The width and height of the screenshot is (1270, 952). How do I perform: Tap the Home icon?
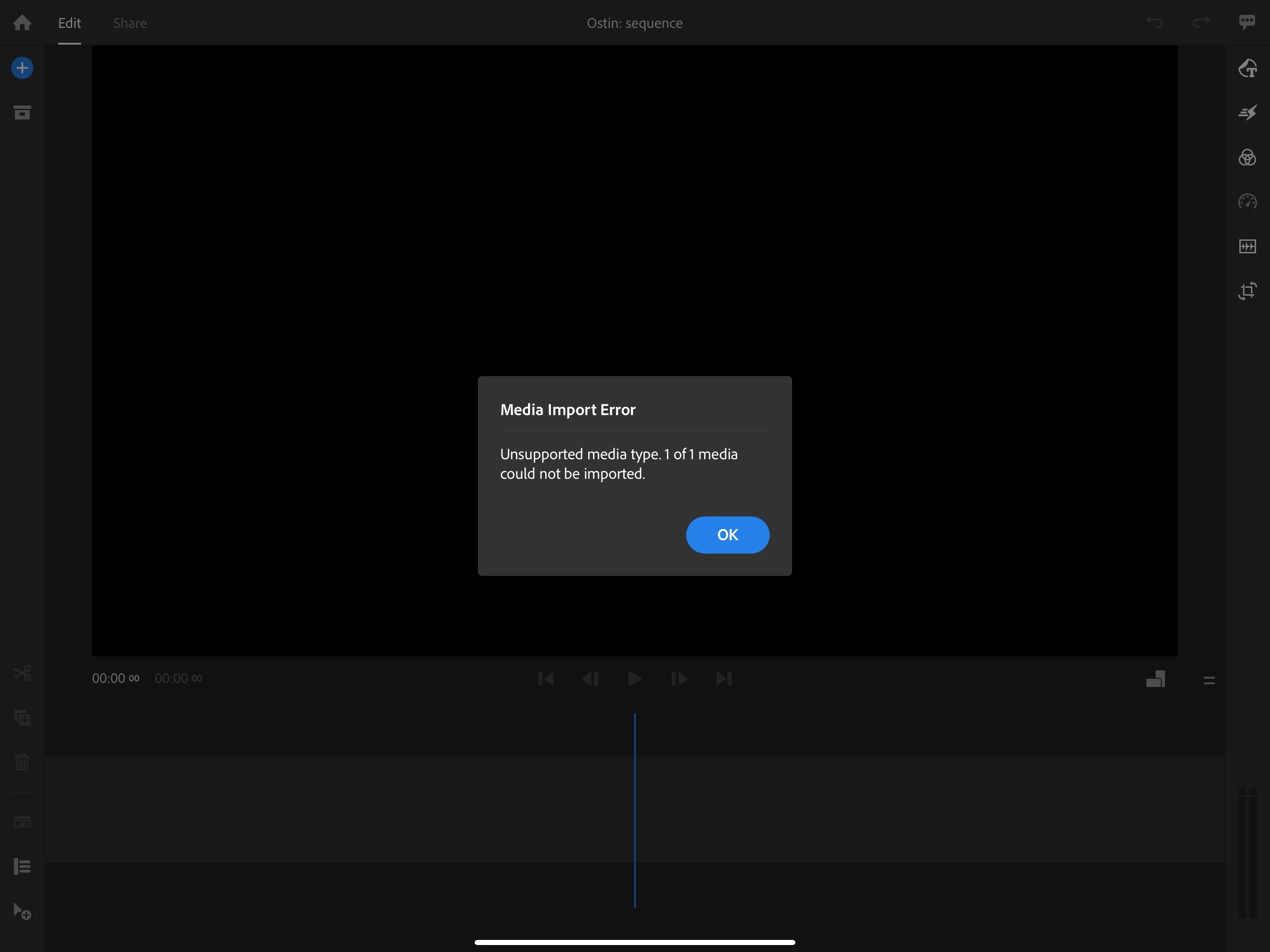[x=22, y=23]
